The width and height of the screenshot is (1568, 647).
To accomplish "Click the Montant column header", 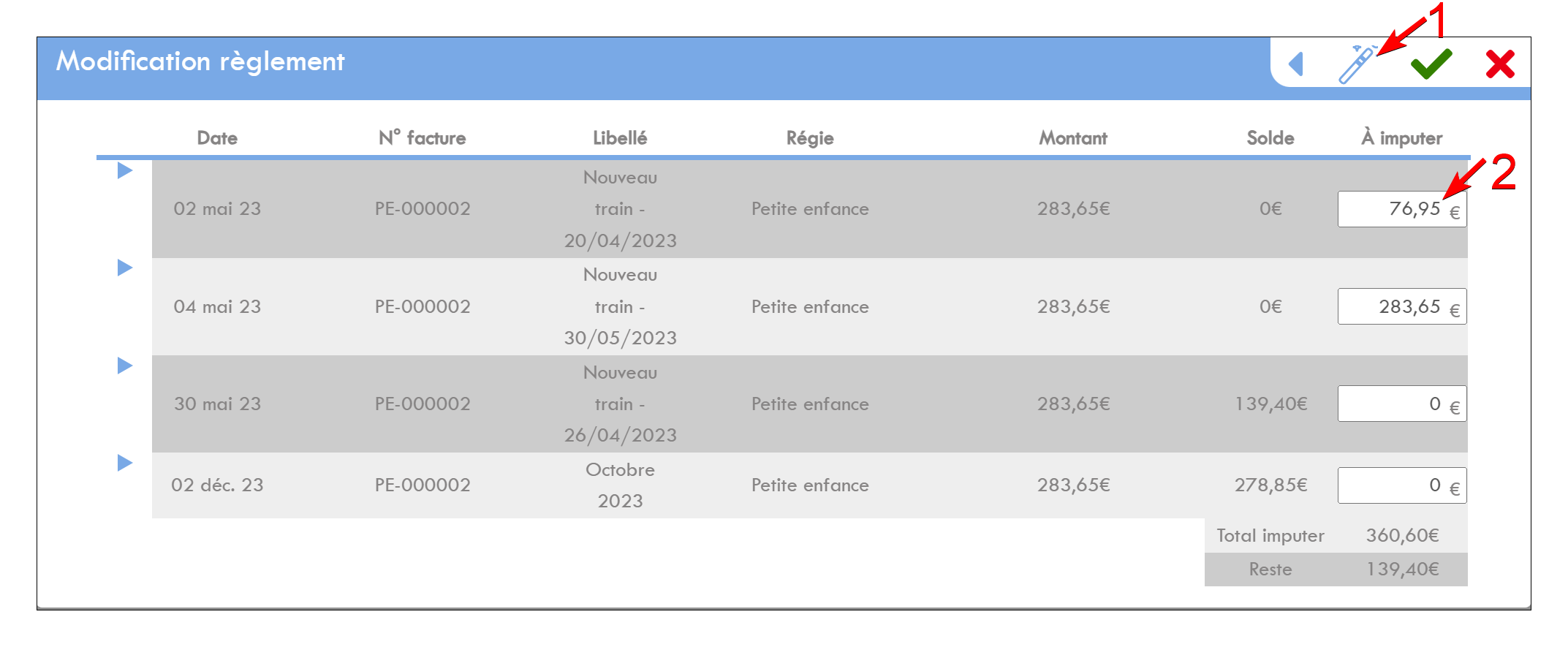I will (x=1073, y=138).
